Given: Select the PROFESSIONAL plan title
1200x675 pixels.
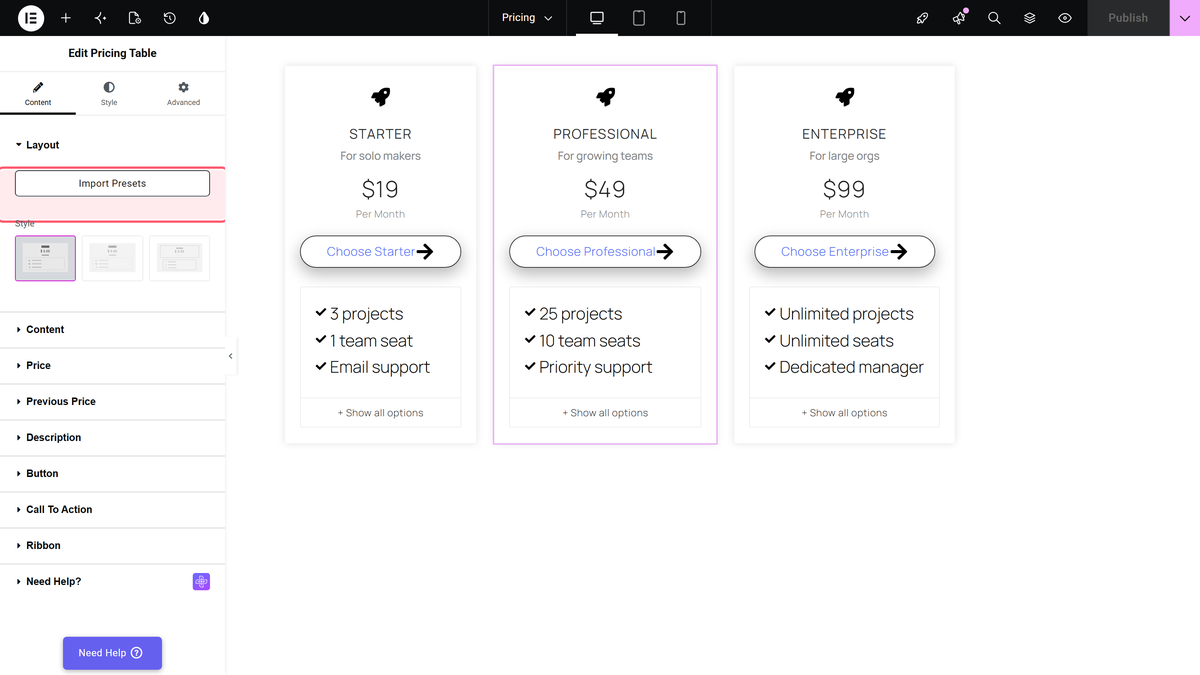Looking at the screenshot, I should pos(605,134).
